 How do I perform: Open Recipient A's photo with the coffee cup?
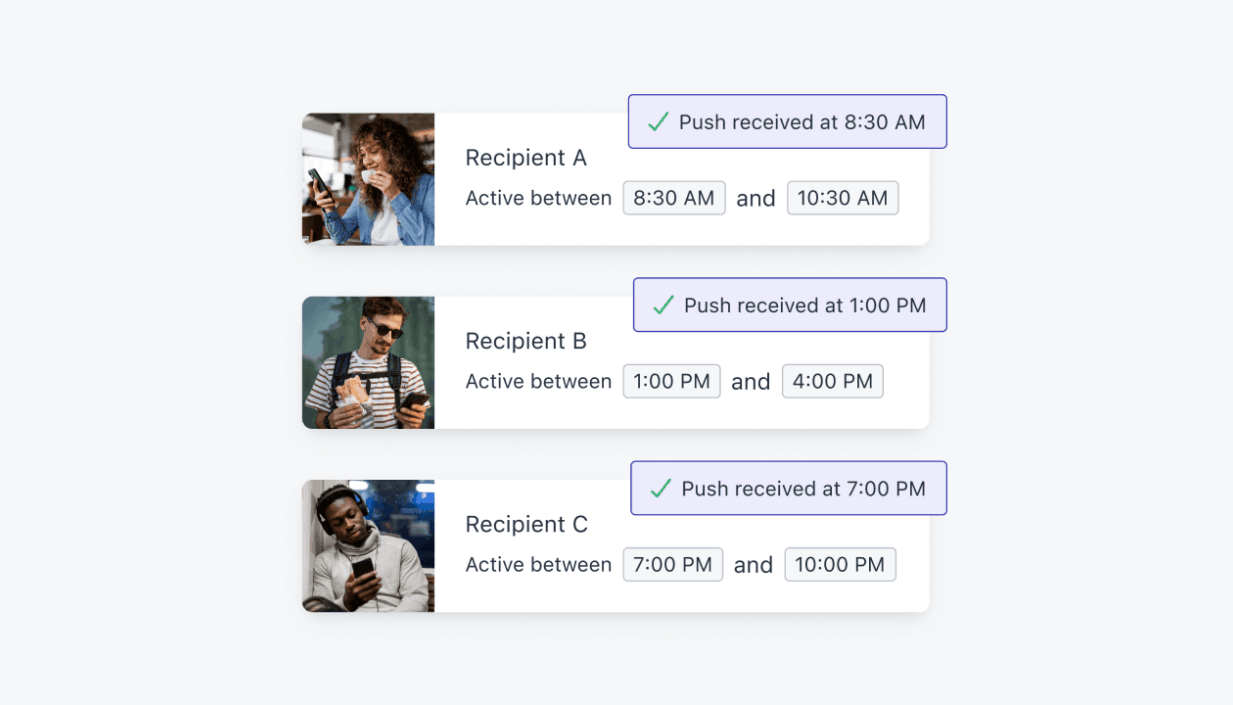[368, 179]
